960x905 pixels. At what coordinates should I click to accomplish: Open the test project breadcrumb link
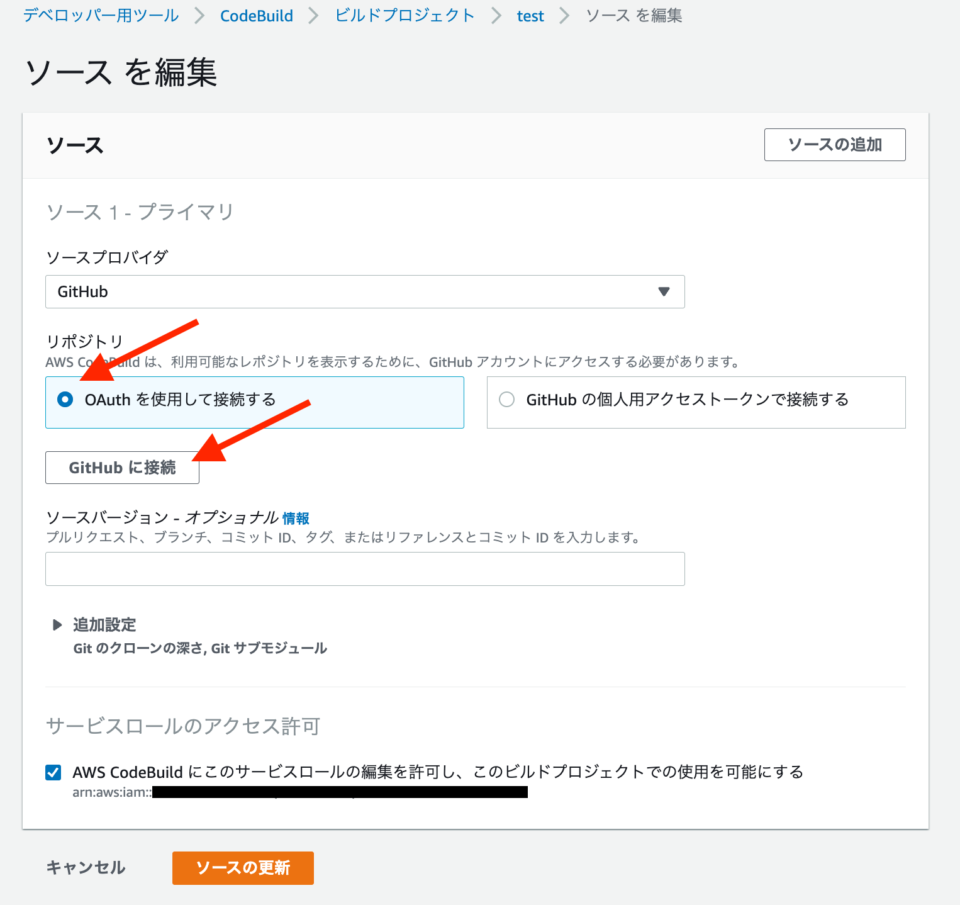[x=530, y=15]
